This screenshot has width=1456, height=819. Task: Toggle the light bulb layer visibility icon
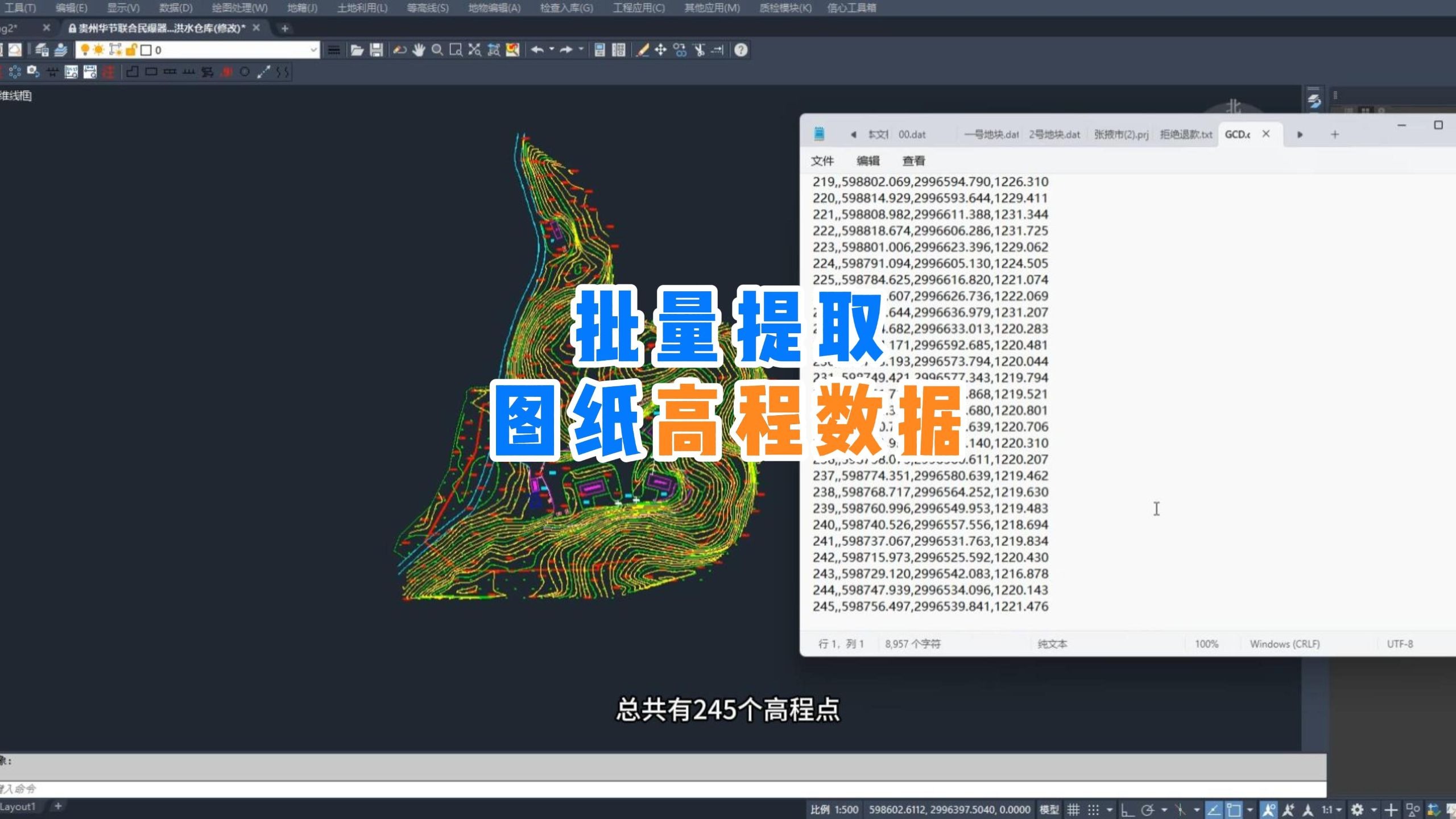(85, 50)
